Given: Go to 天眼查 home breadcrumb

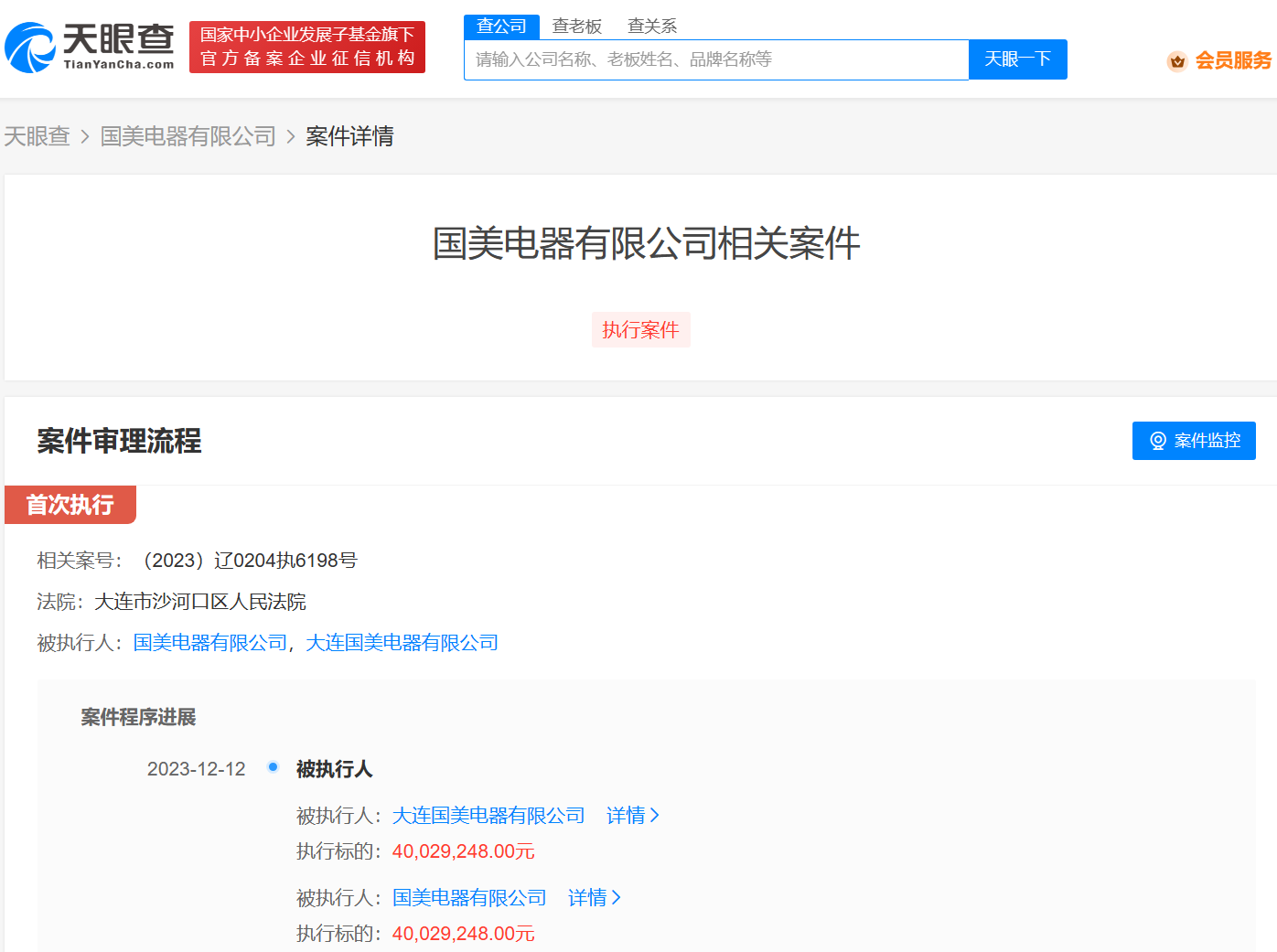Looking at the screenshot, I should coord(38,136).
